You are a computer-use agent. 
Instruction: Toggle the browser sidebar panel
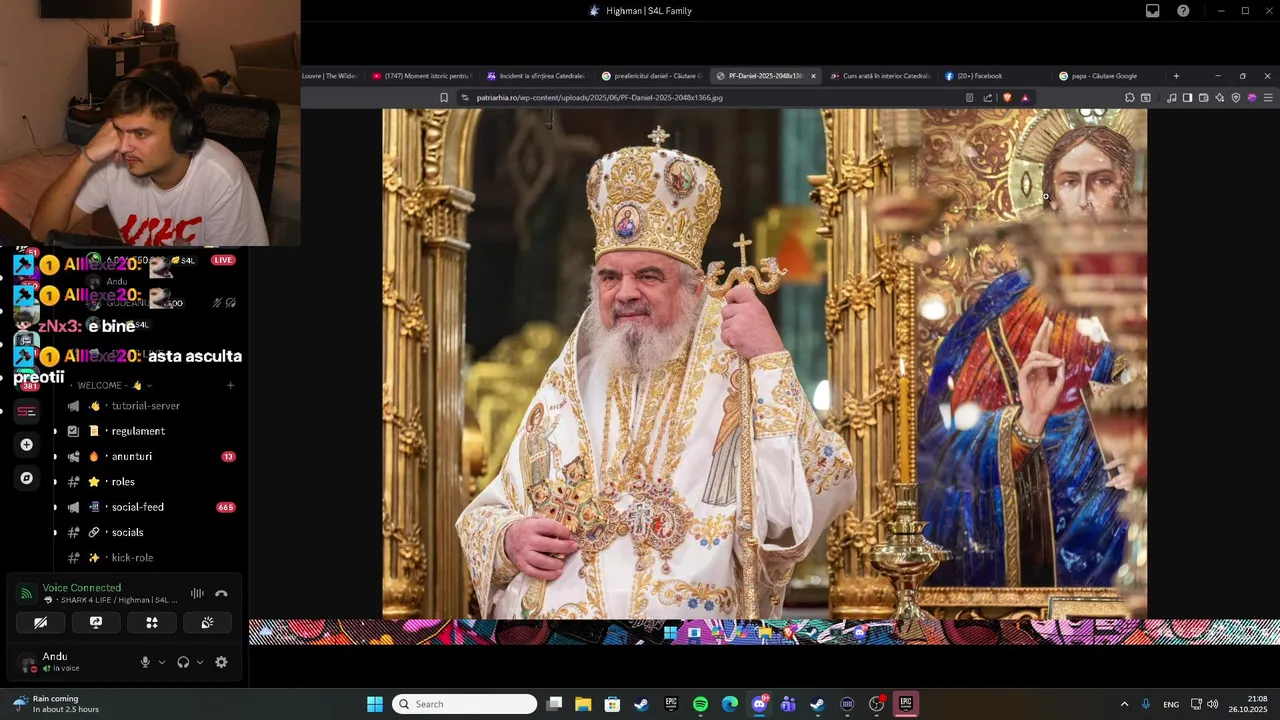(x=1187, y=98)
